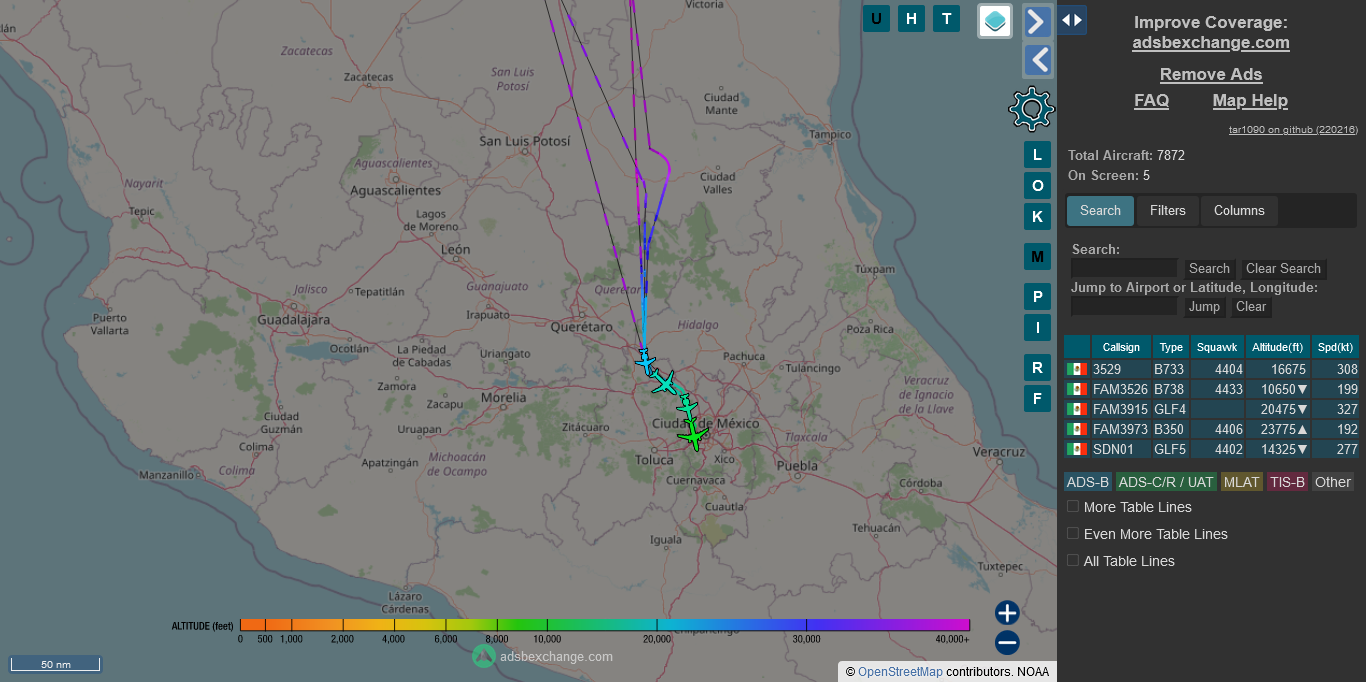Sort table by Squawk column

pyautogui.click(x=1217, y=347)
